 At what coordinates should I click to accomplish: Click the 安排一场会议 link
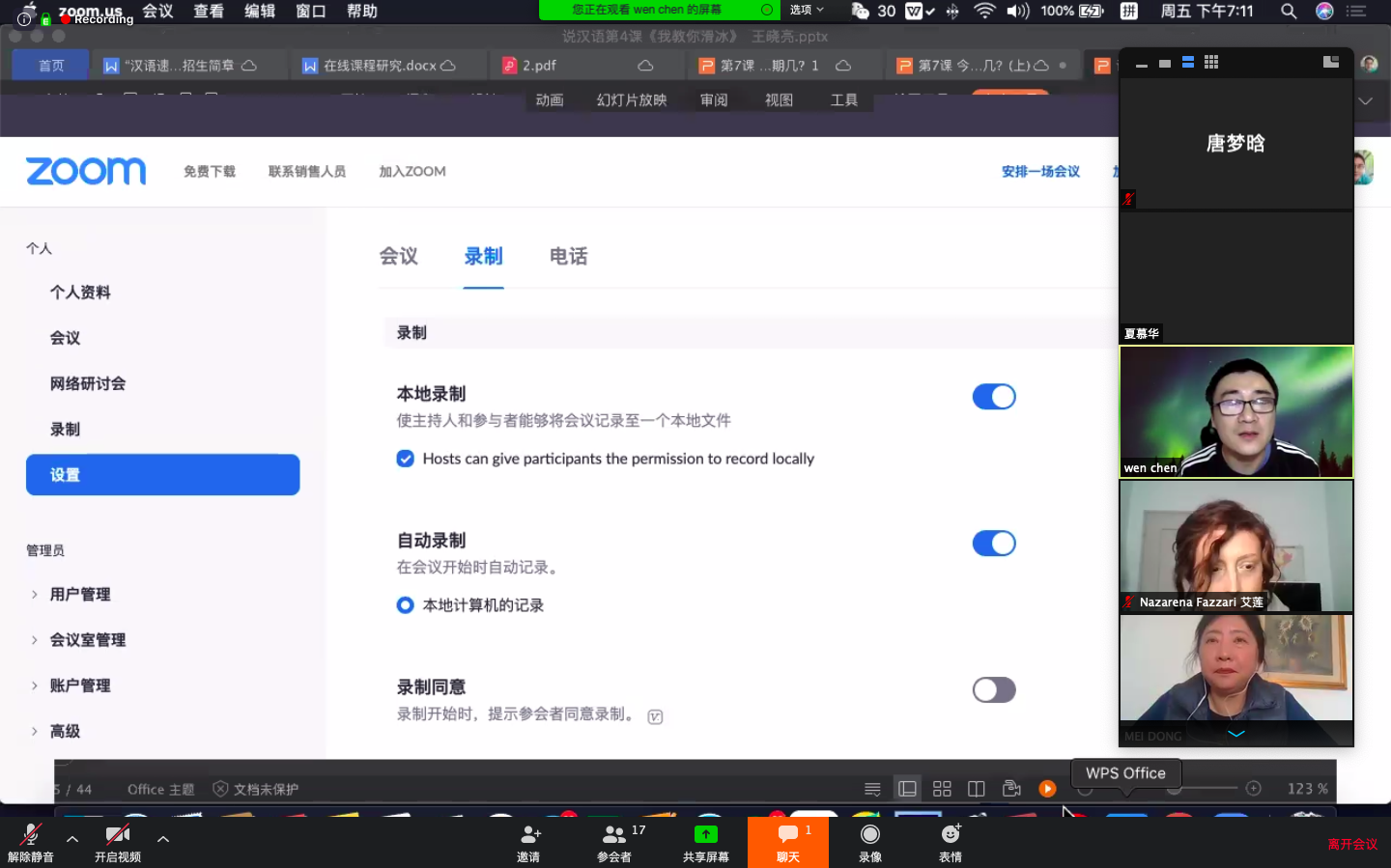point(1040,172)
